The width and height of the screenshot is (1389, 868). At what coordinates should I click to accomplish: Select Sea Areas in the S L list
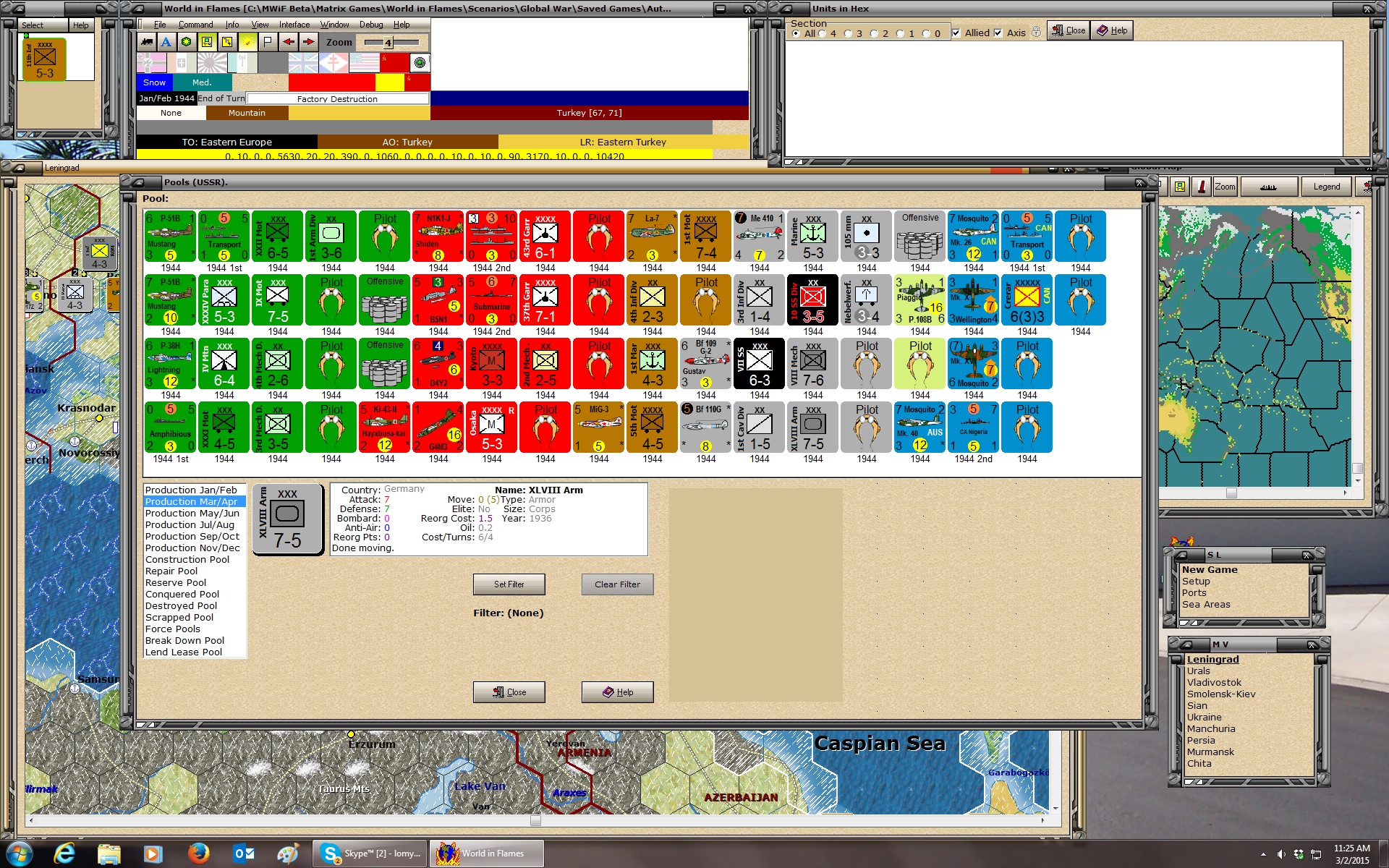pyautogui.click(x=1206, y=604)
